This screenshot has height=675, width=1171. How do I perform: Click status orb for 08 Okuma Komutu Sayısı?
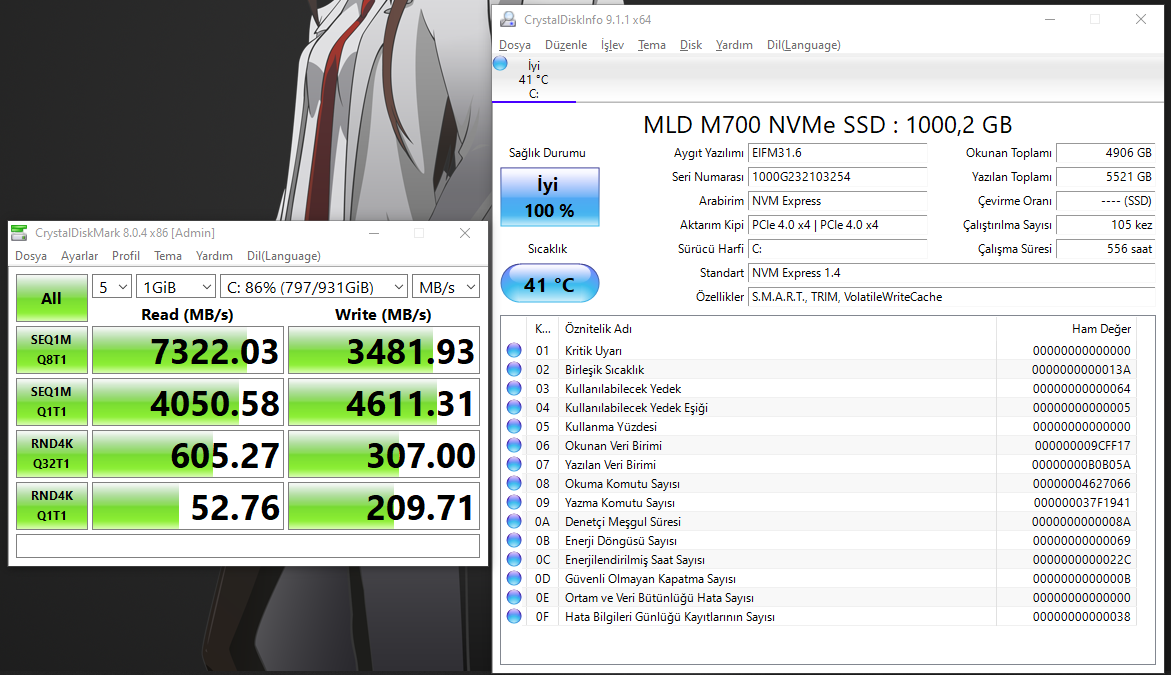[x=514, y=483]
